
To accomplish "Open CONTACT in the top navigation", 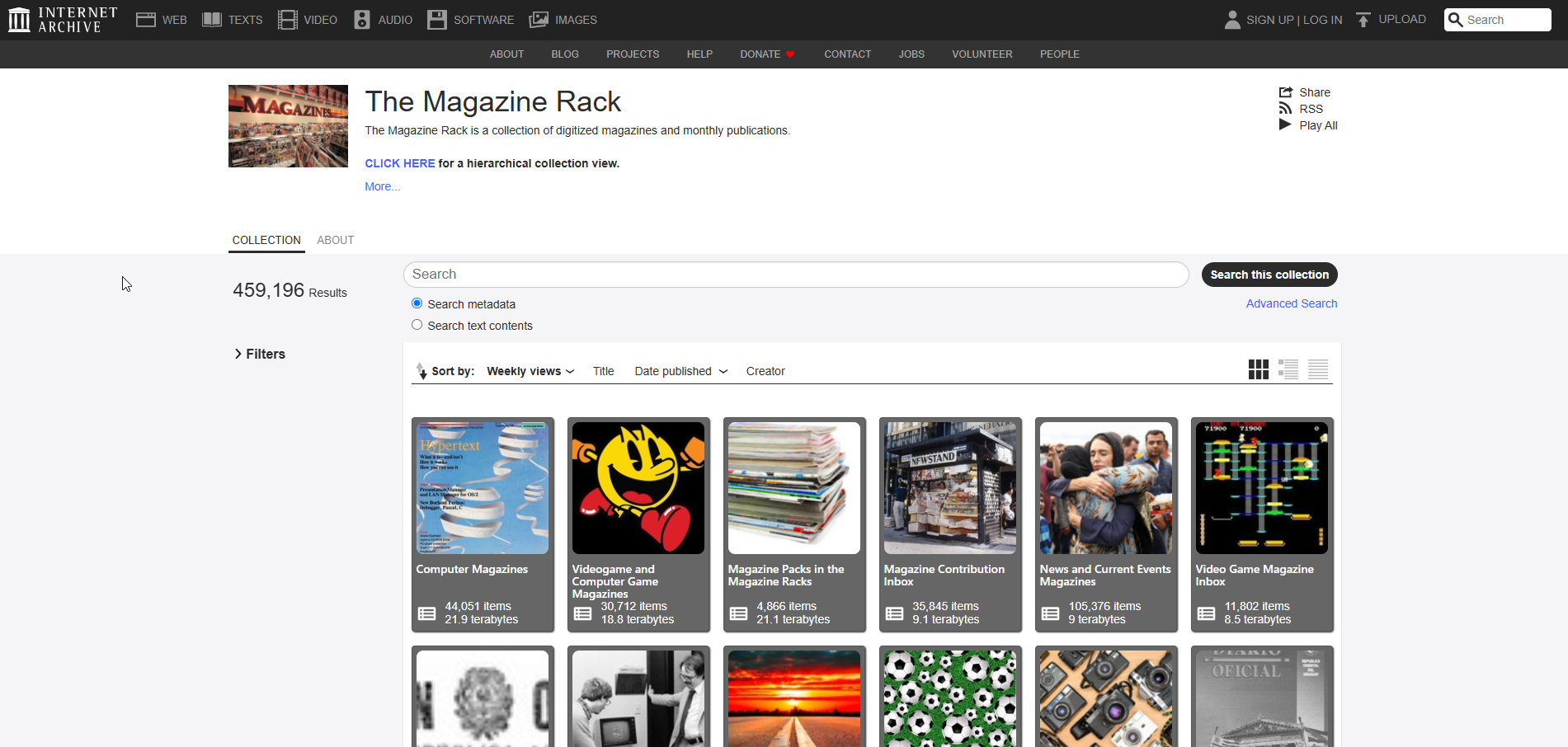I will (848, 54).
